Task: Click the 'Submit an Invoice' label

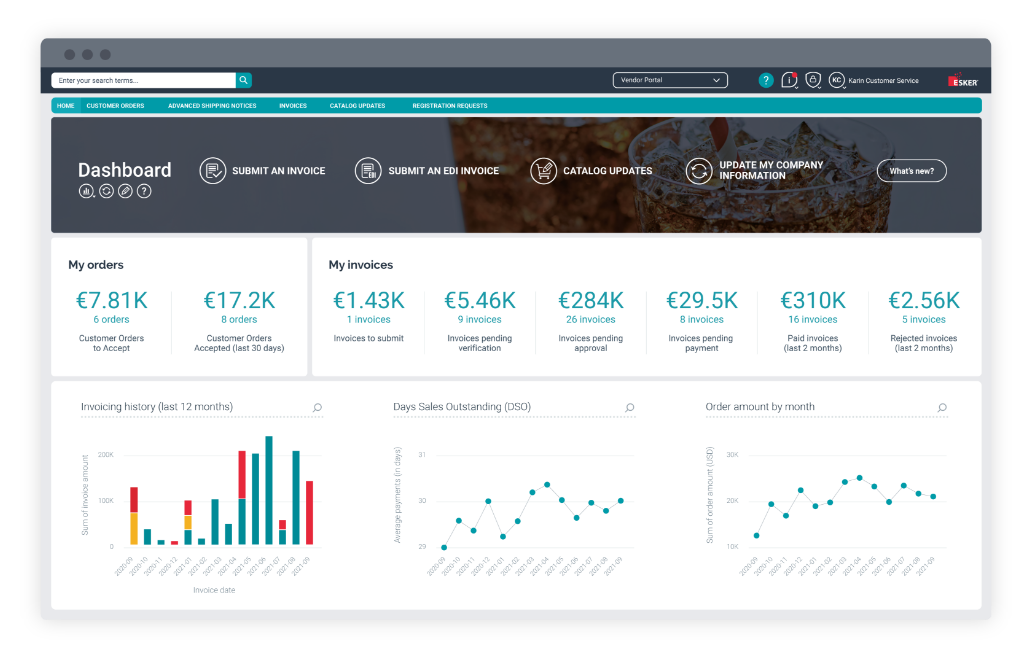Action: coord(279,171)
